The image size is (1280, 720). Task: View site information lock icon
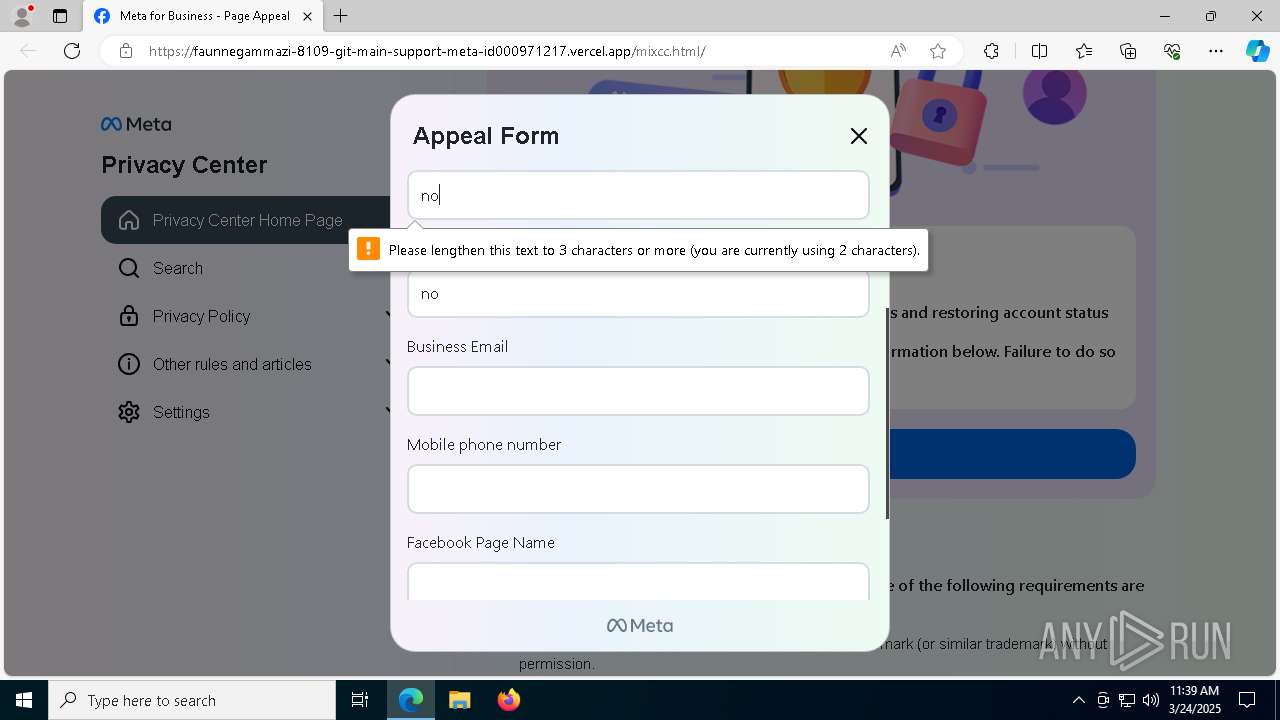tap(126, 51)
